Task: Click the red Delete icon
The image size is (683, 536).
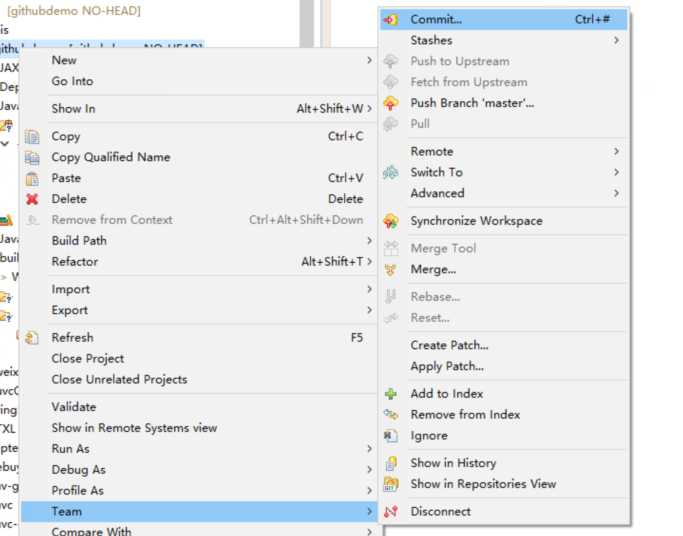Action: coord(32,199)
